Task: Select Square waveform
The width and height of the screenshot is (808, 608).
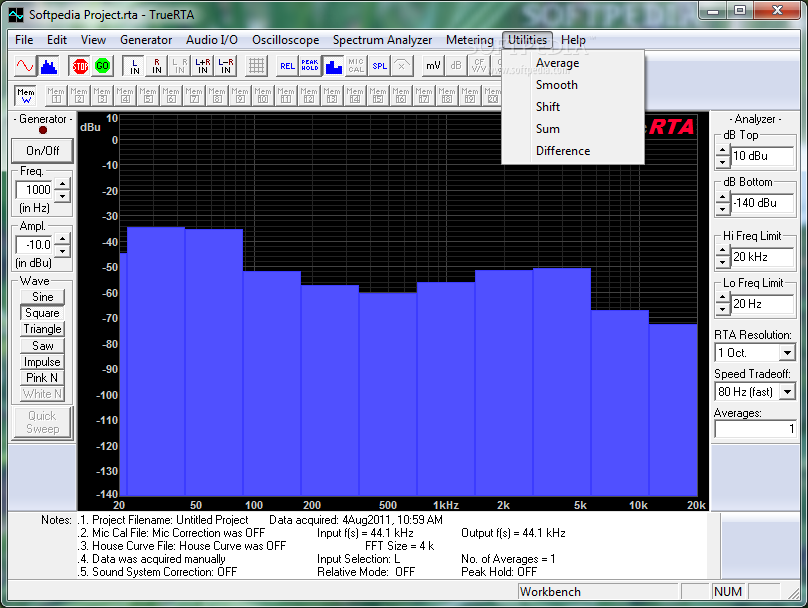Action: [42, 313]
